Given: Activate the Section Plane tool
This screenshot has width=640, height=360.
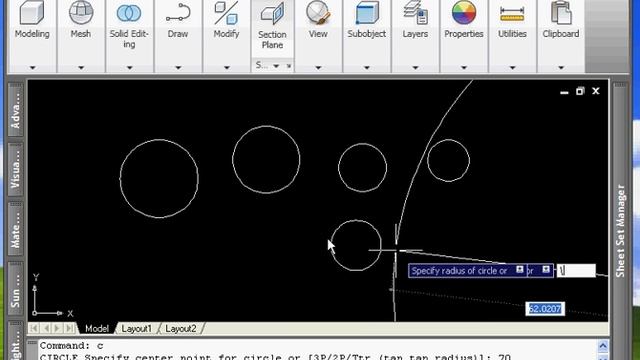Looking at the screenshot, I should pyautogui.click(x=272, y=14).
